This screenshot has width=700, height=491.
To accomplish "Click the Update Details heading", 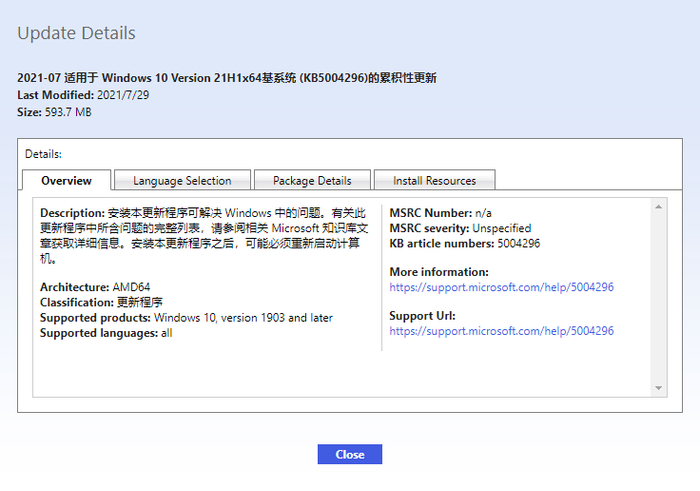I will pos(76,33).
